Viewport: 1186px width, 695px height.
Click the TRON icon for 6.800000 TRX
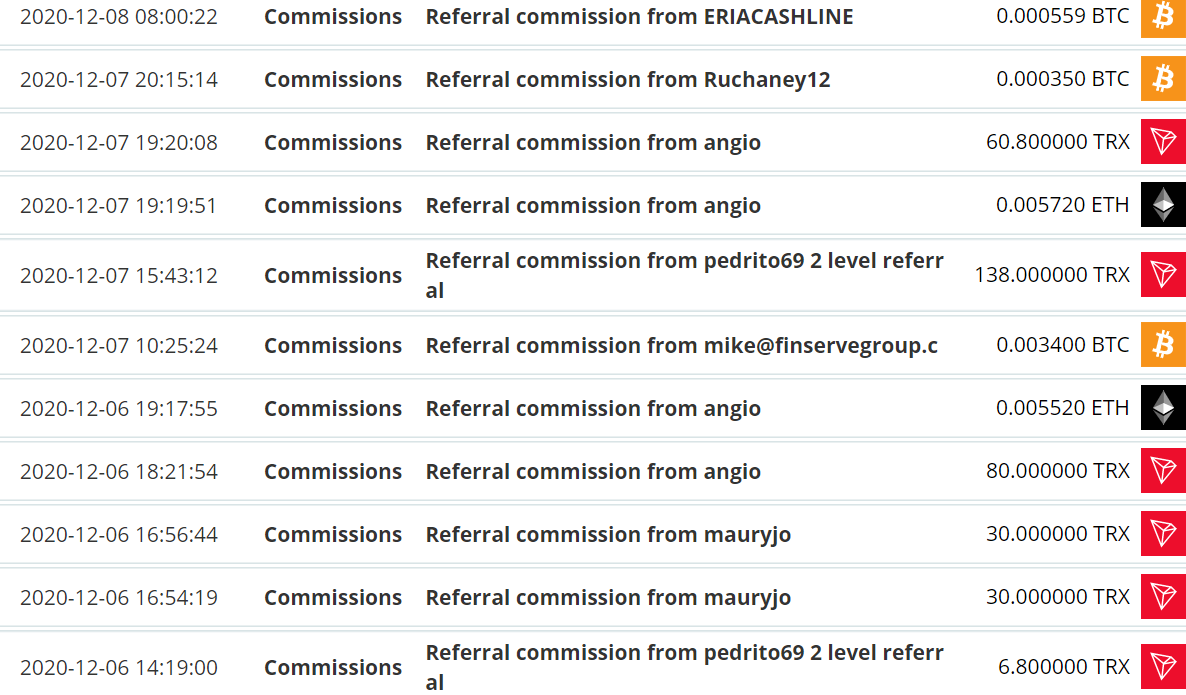1163,666
